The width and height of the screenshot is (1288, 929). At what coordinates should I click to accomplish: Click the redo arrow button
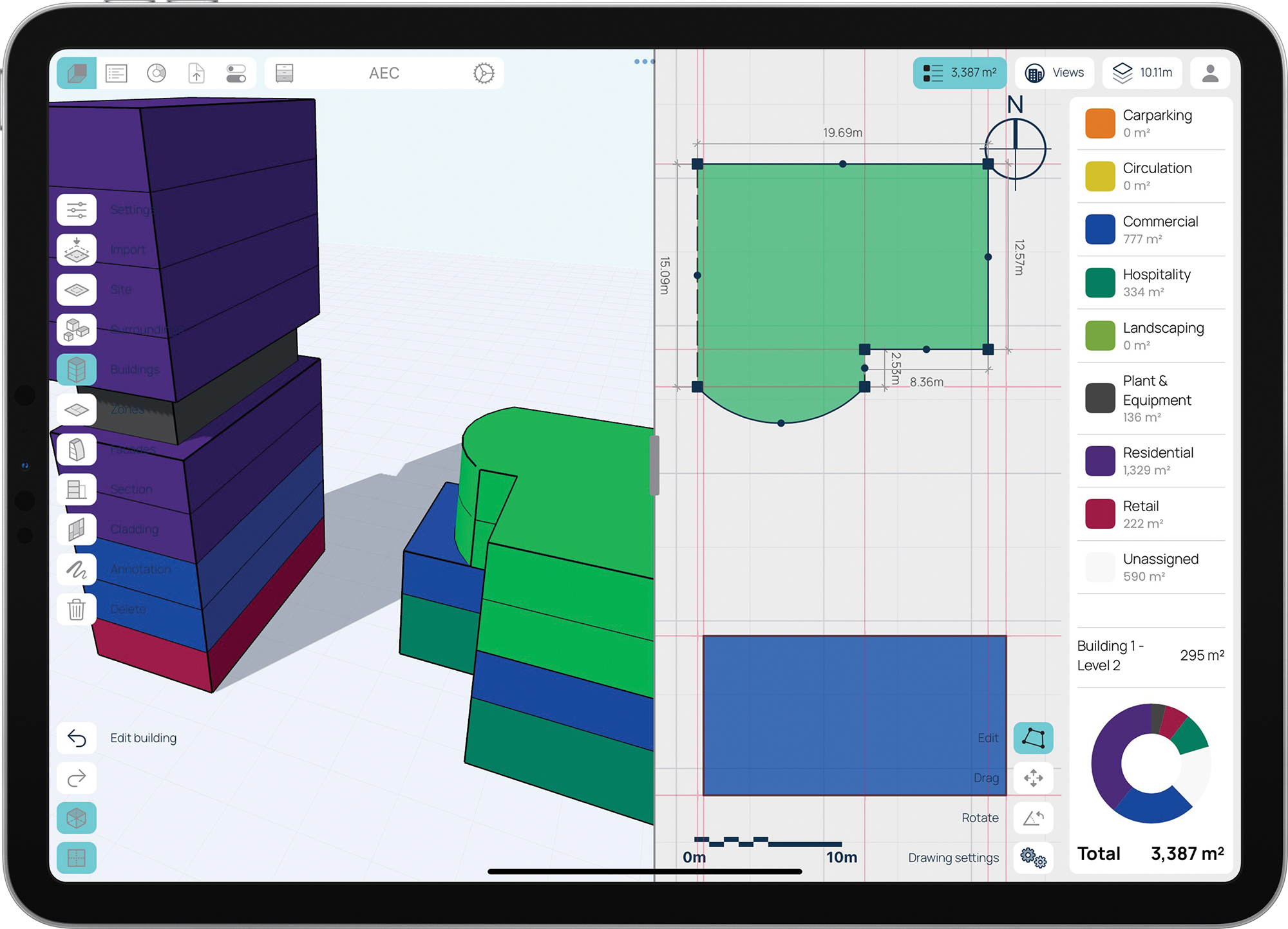point(77,778)
